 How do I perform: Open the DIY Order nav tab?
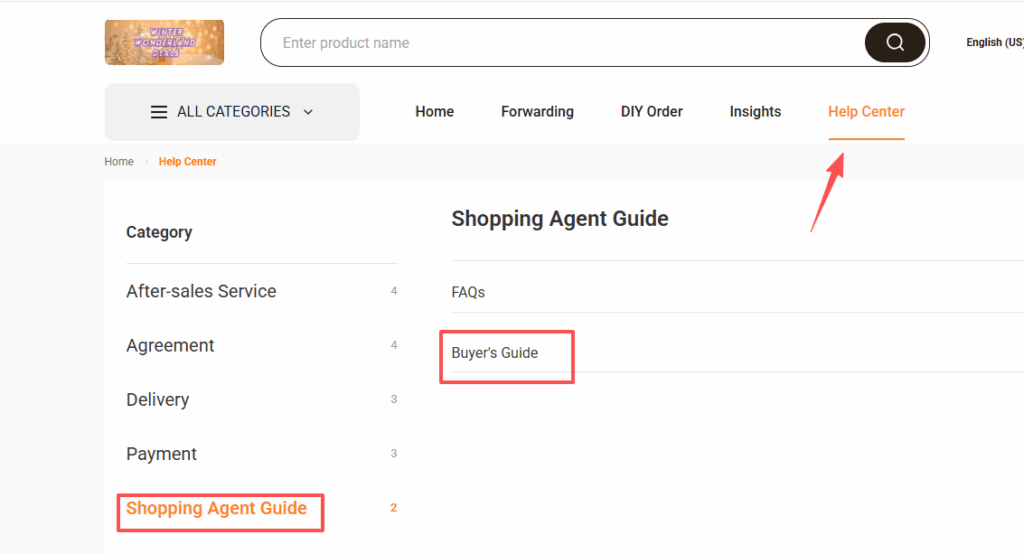[652, 112]
